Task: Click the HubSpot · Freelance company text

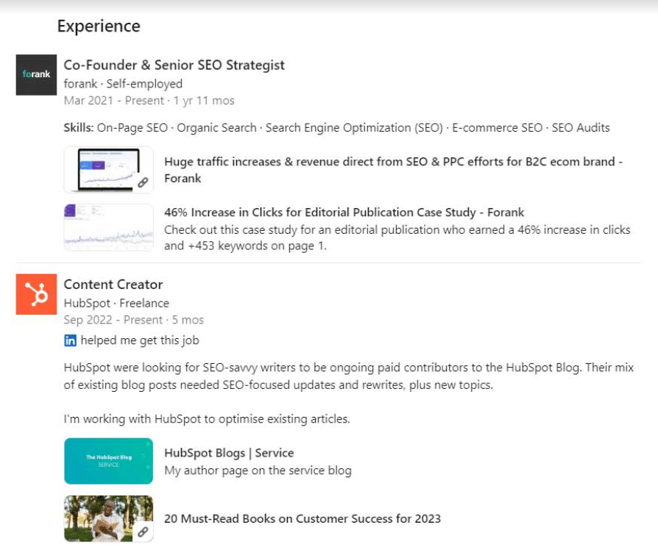Action: 116,303
